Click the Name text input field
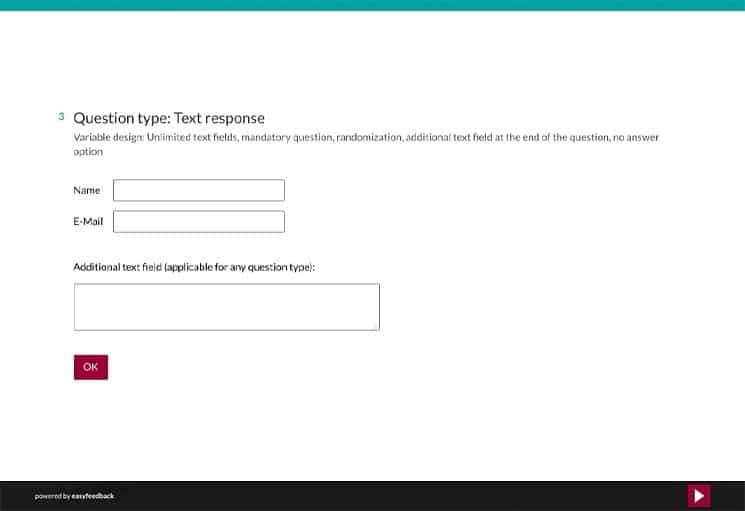Viewport: 745px width, 511px height. [199, 190]
